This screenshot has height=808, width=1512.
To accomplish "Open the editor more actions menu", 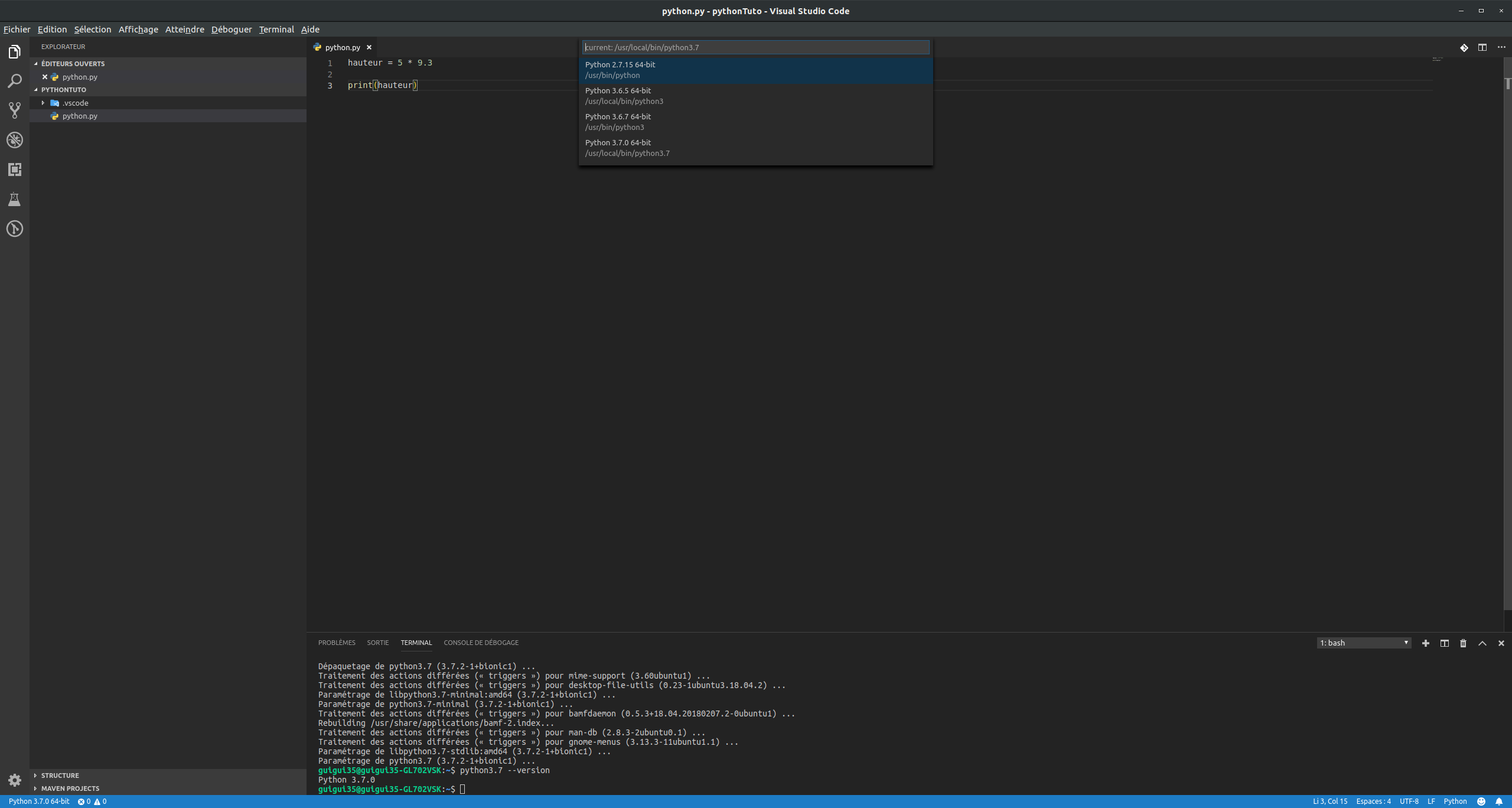I will 1501,47.
